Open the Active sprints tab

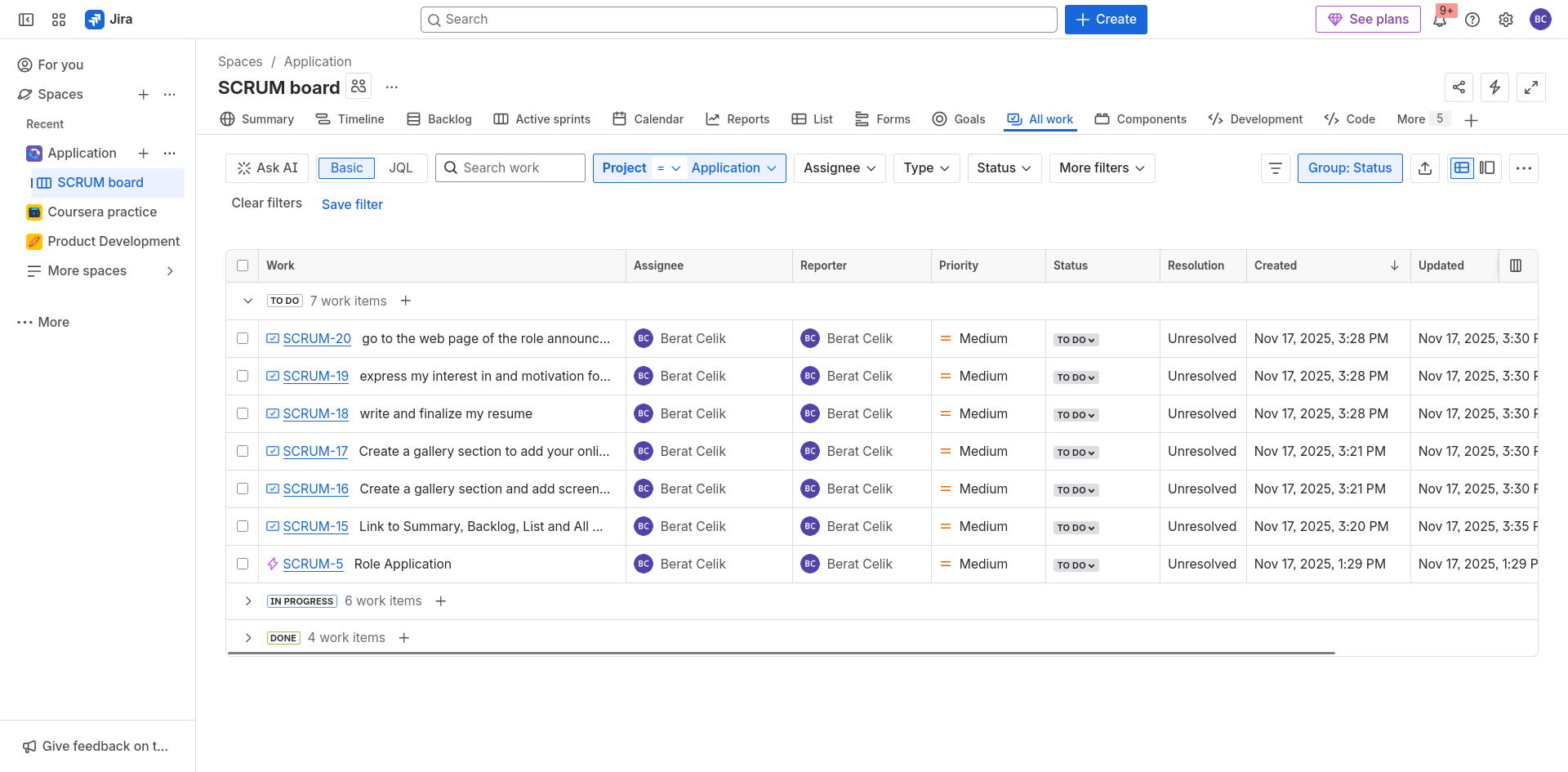(x=542, y=119)
